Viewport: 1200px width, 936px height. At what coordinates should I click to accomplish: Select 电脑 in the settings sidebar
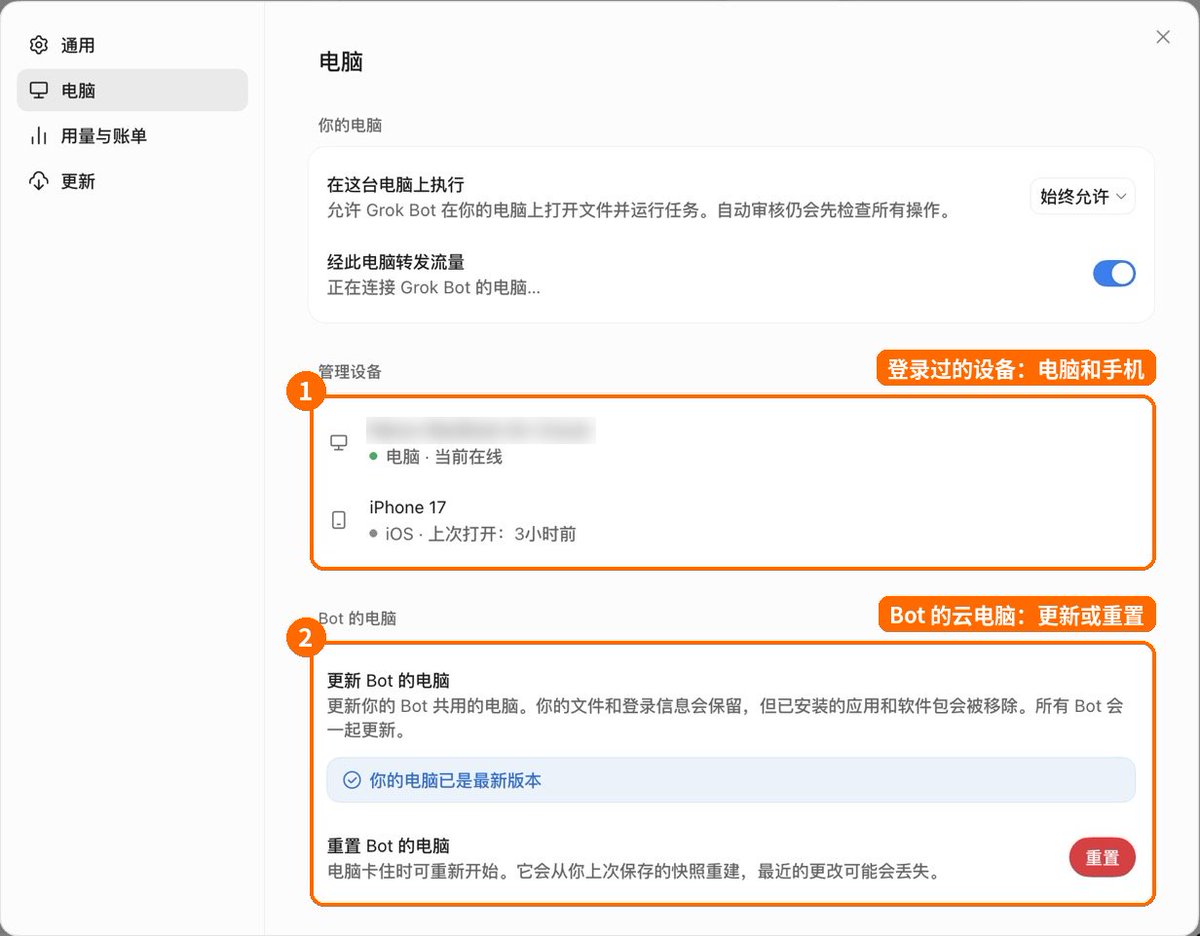click(x=132, y=90)
